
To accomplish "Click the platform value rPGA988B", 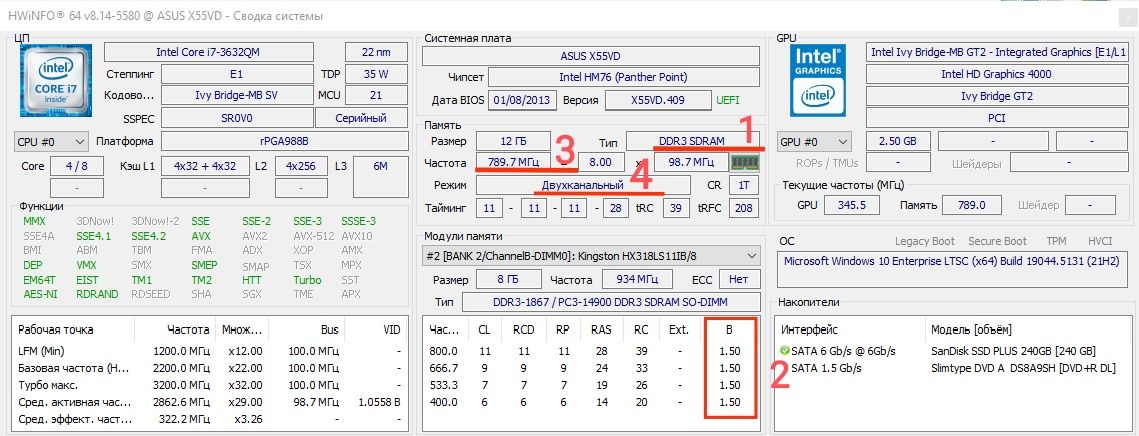I will tap(284, 141).
